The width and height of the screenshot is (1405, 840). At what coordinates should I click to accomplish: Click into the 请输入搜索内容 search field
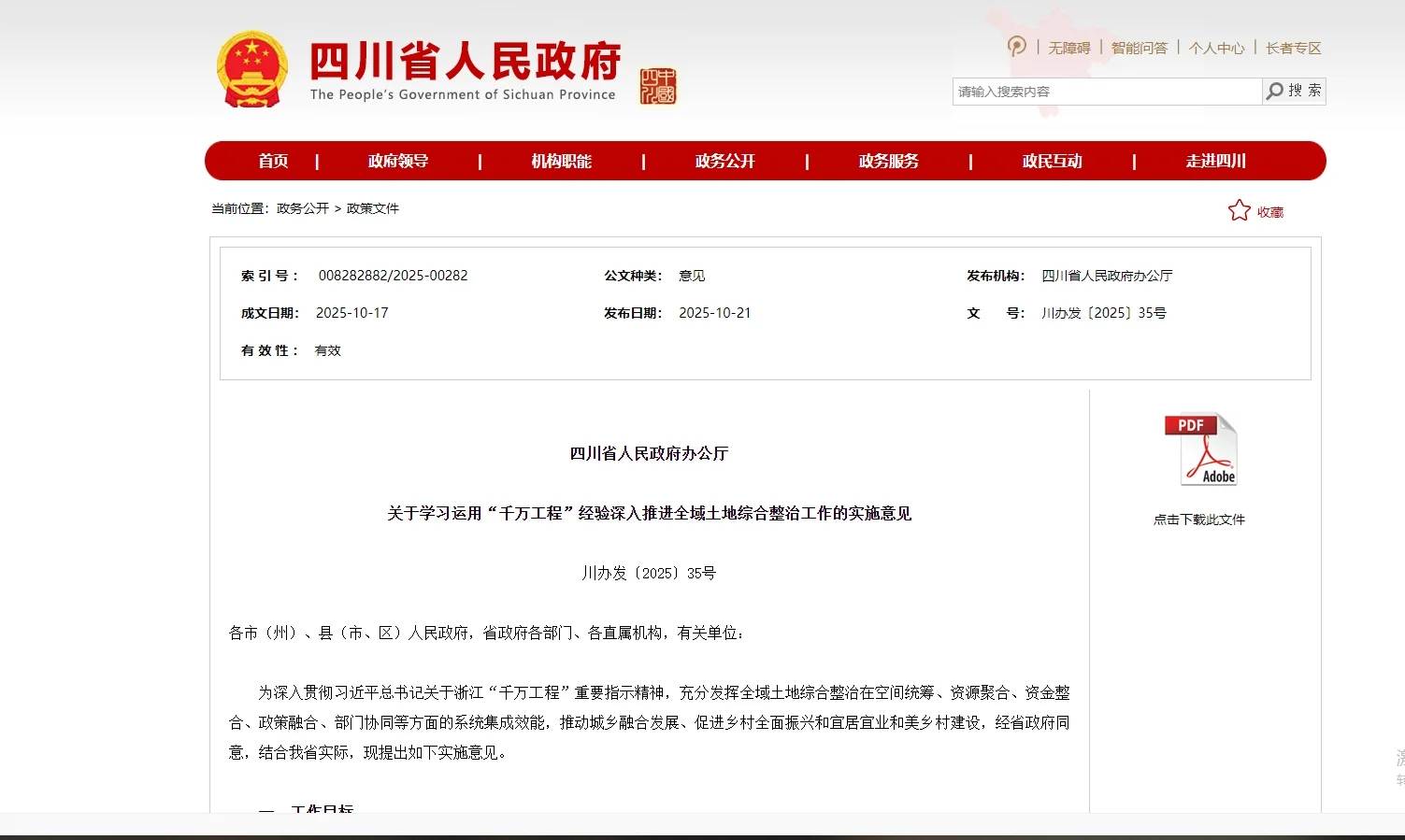(1106, 92)
